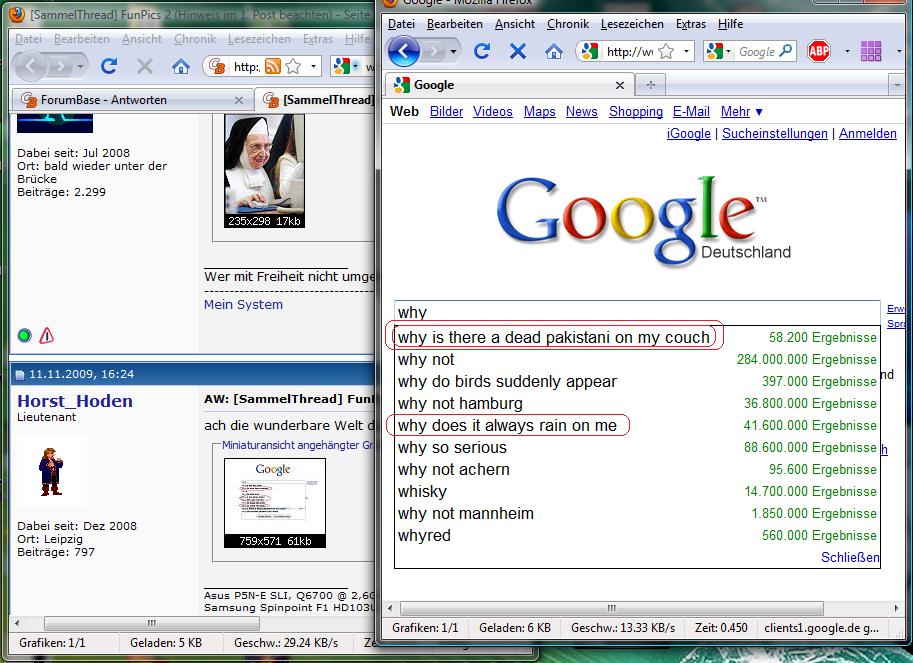Open Videos link on Google

[x=493, y=111]
